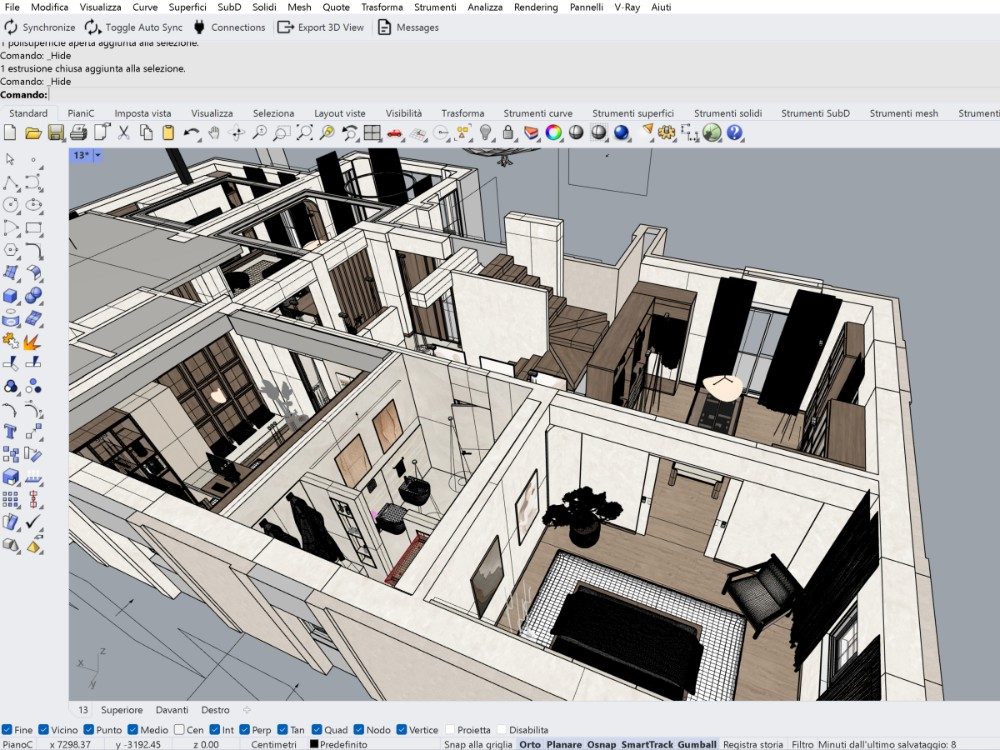Select the Circle tool in left toolbar
Screen dimensions: 1000x750
pos(10,205)
